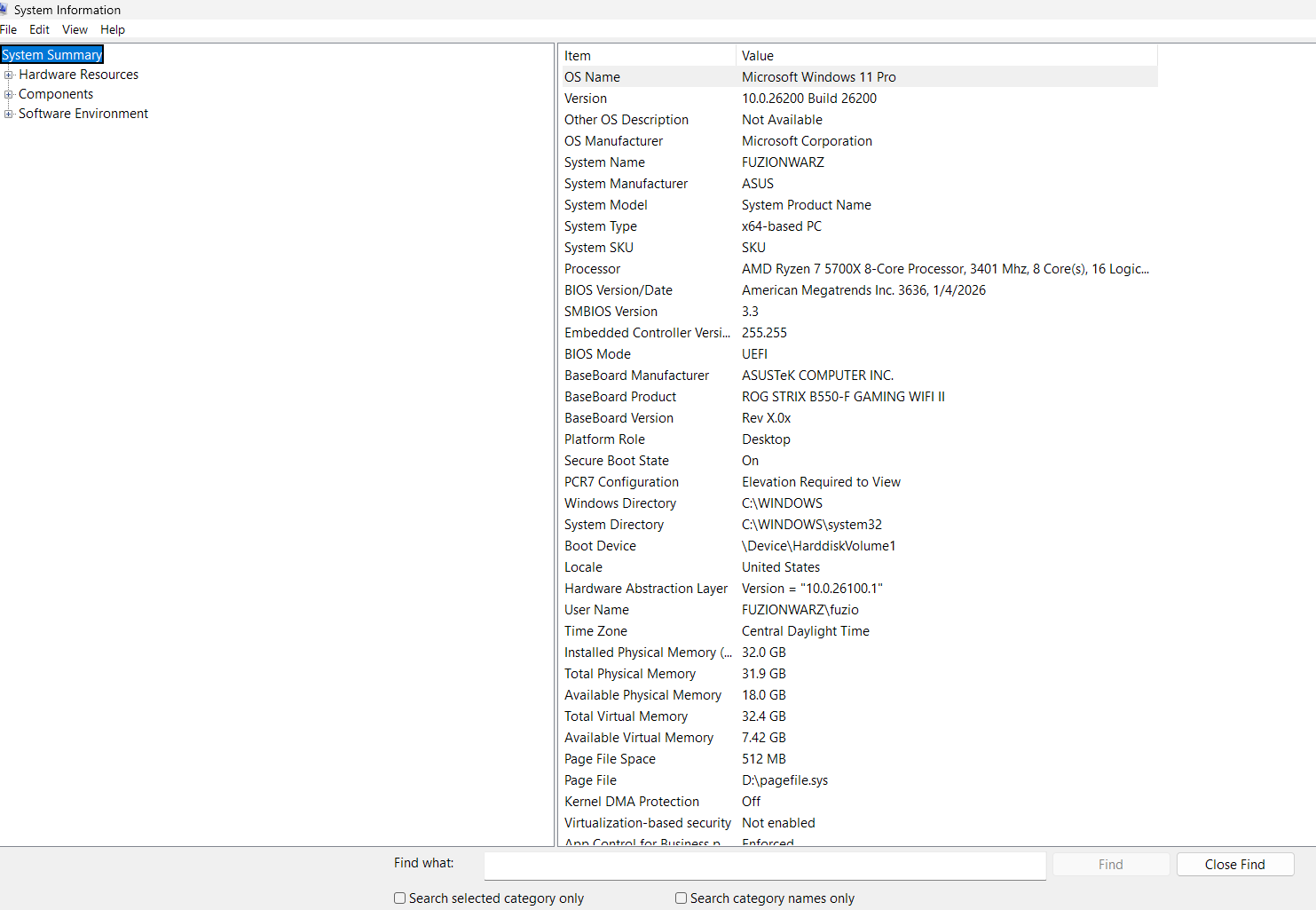Click the FUZIONWARZ\fuzio user name value
1316x910 pixels.
point(800,610)
